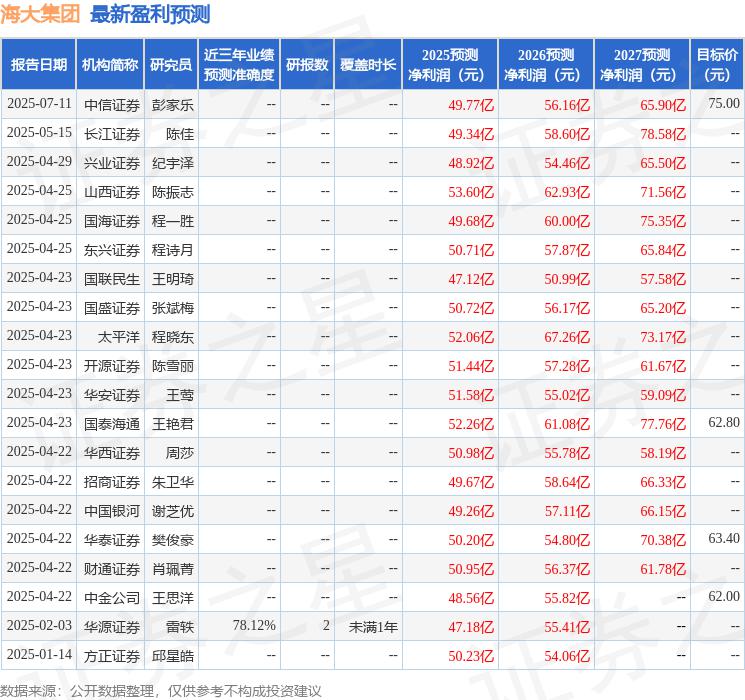Select the 覆盖时长 column header
This screenshot has height=700, width=745.
point(368,65)
